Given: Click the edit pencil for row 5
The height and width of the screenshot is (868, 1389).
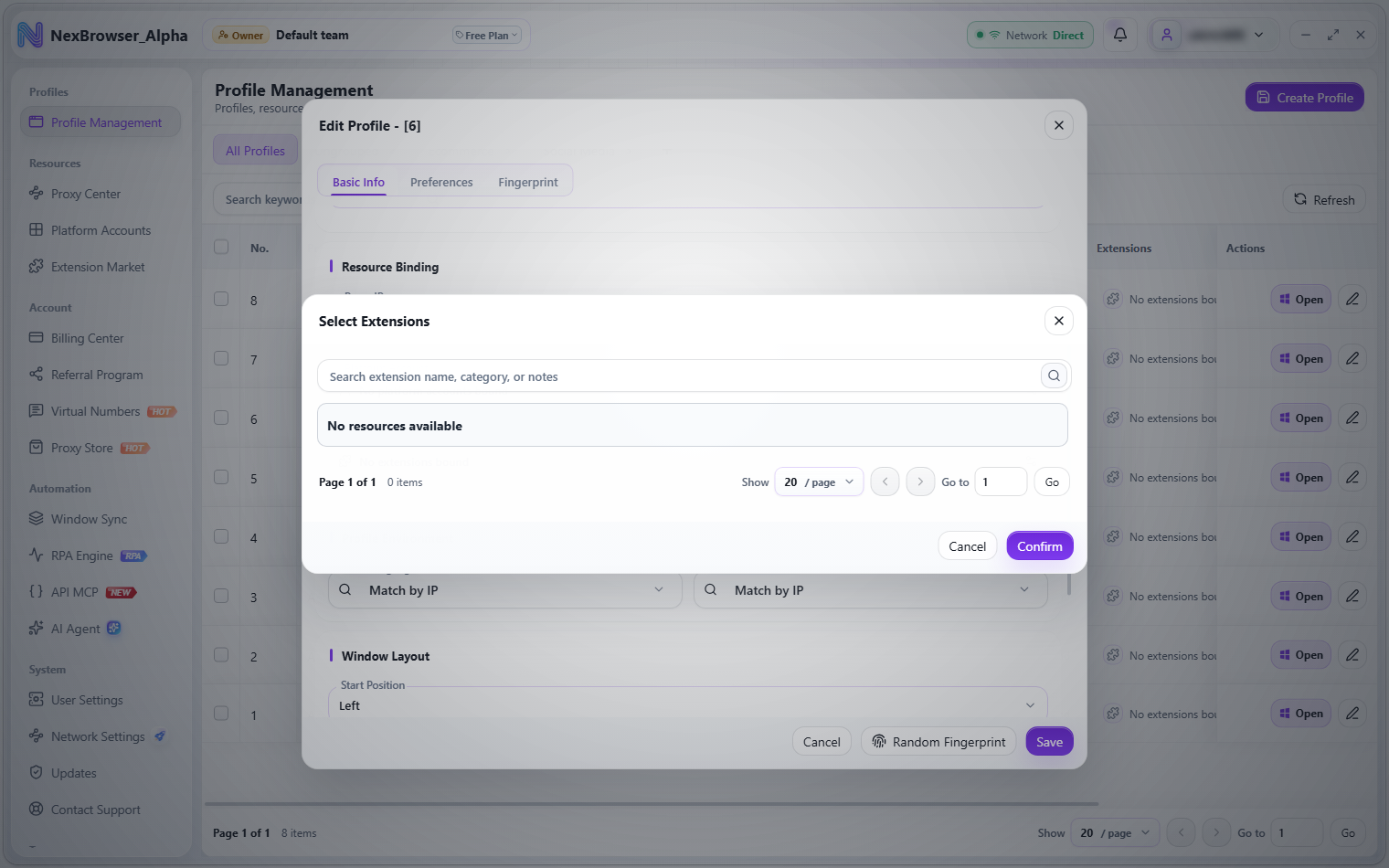Looking at the screenshot, I should [1352, 477].
